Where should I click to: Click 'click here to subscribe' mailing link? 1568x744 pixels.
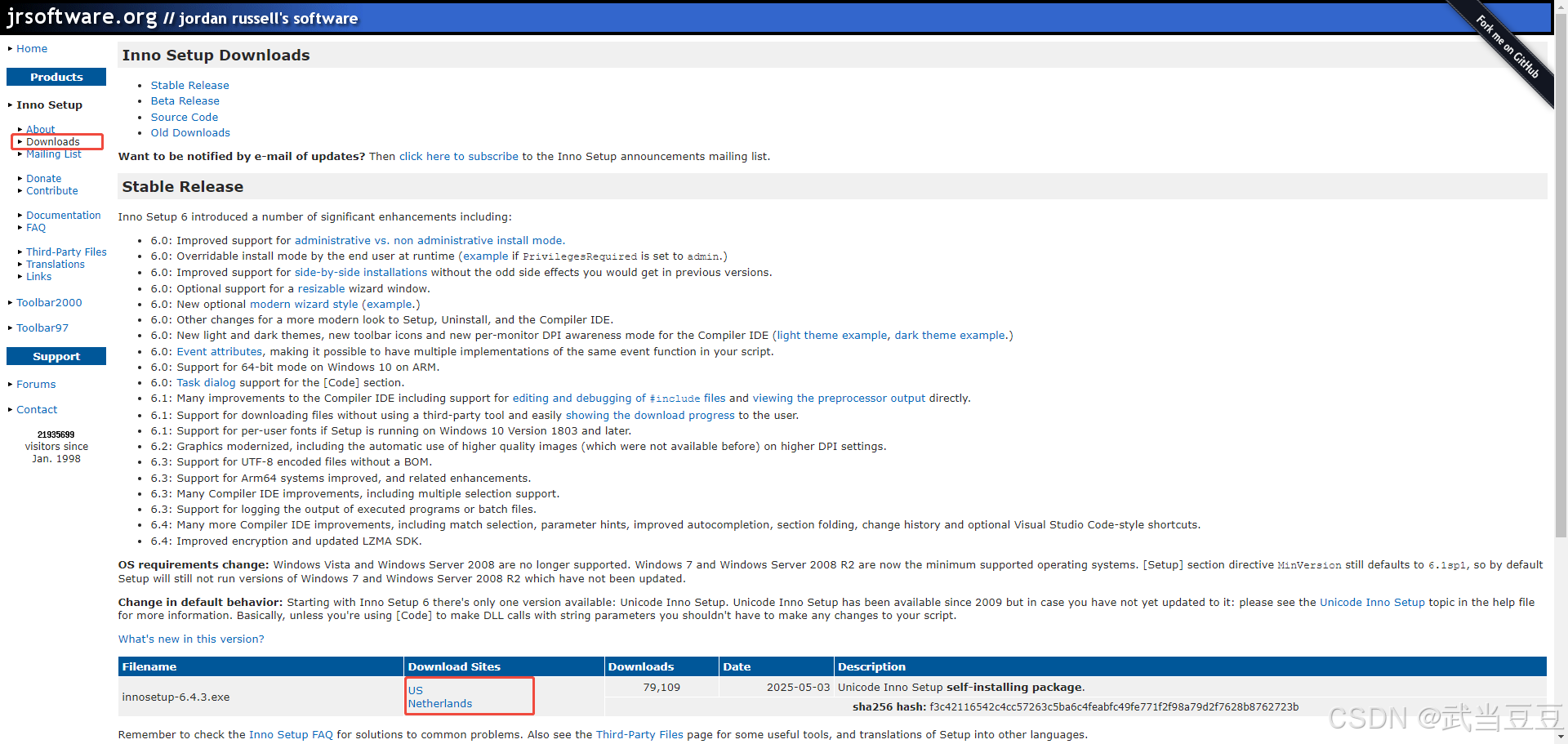pyautogui.click(x=458, y=157)
